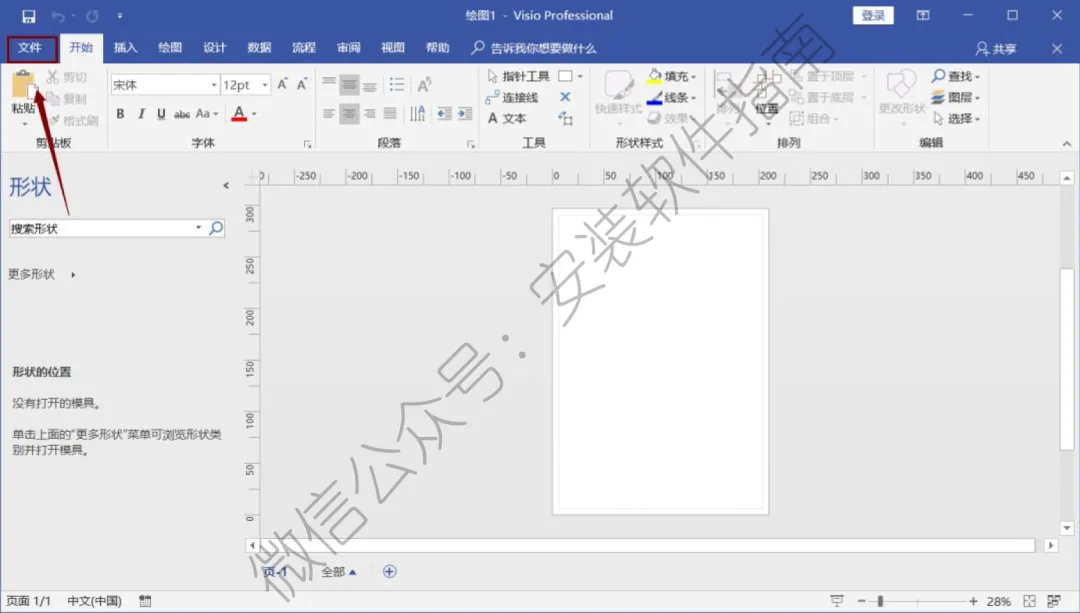Zoom in with the plus button
The image size is (1080, 613).
click(973, 601)
